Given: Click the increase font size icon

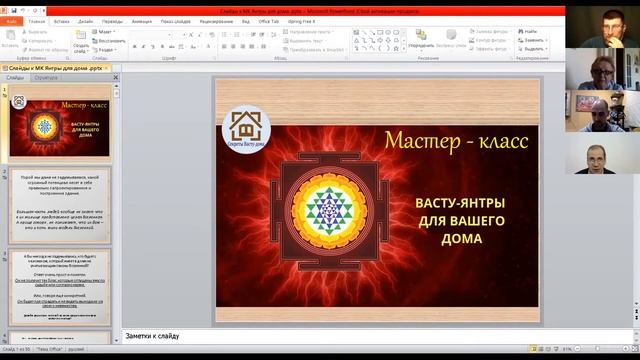Looking at the screenshot, I should pos(191,35).
